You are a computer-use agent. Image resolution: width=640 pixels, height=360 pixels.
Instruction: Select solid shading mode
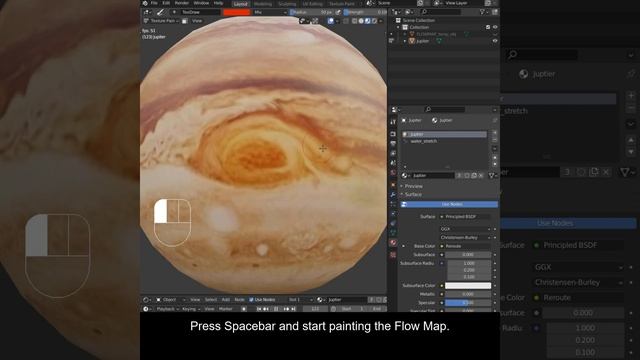(361, 21)
